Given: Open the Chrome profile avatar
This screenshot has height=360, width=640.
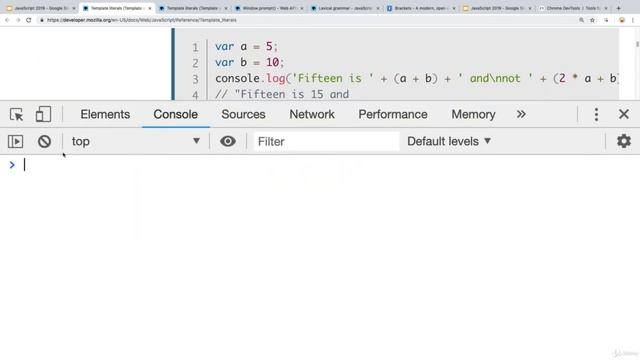Looking at the screenshot, I should [622, 20].
